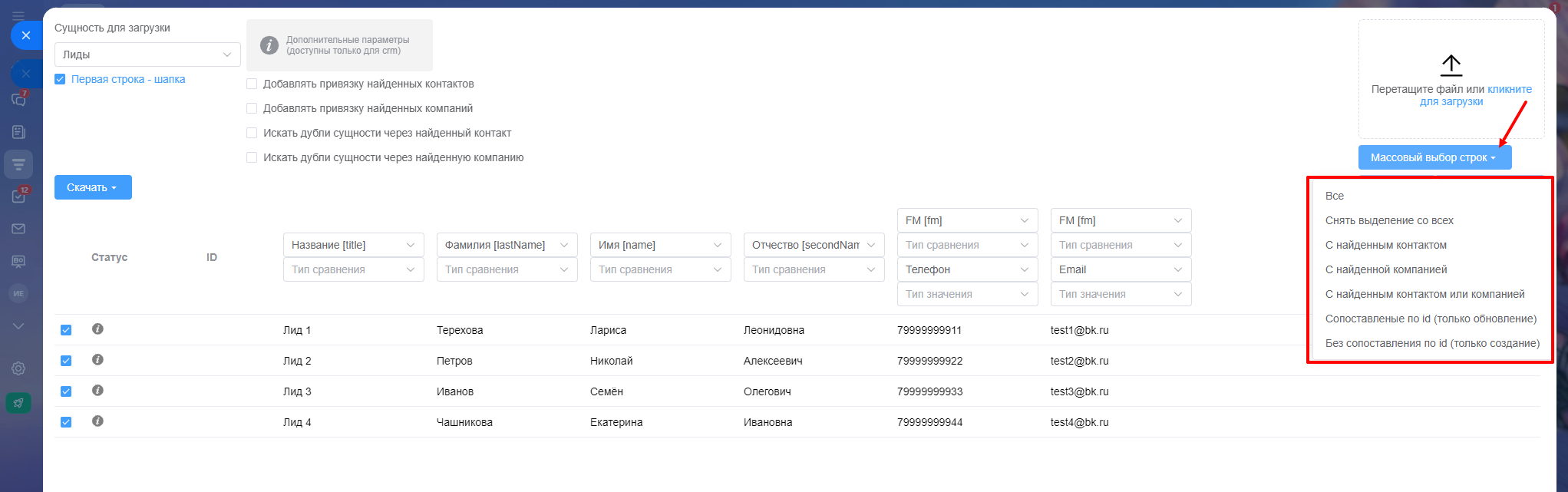Open 'Тип сравнения' under Отчество column
Screen dimensions: 1568x492
click(814, 269)
